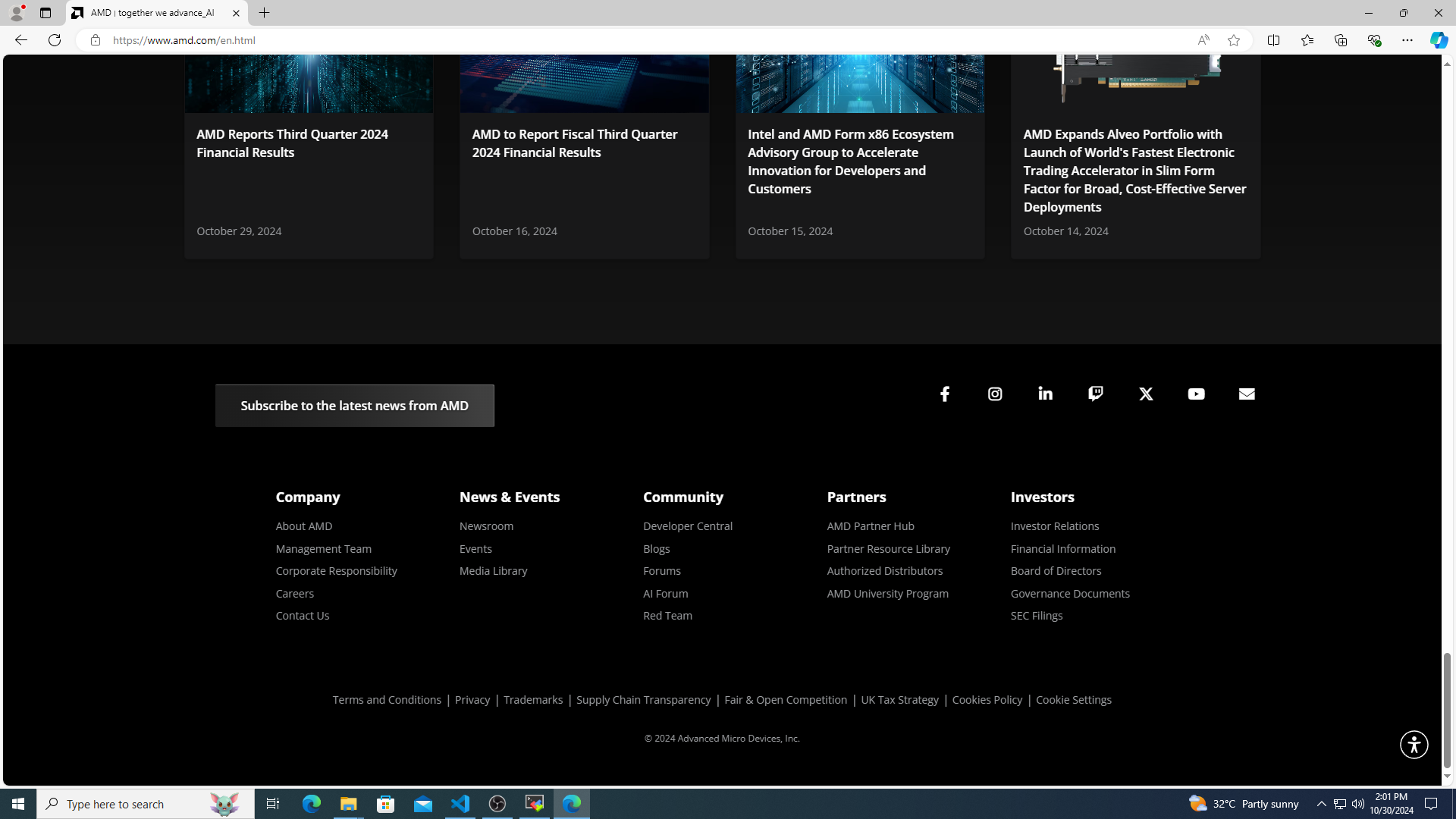Open Management Team link
This screenshot has width=1456, height=819.
pyautogui.click(x=323, y=549)
